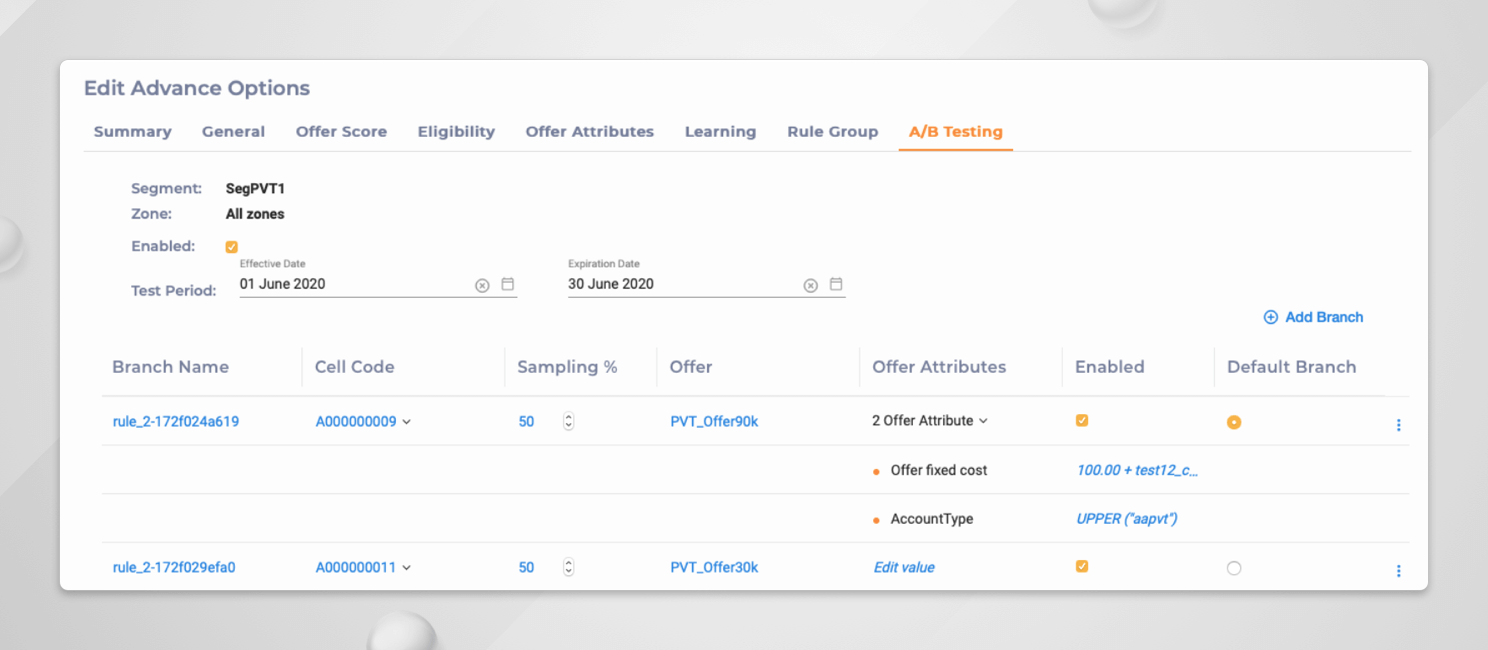1488x650 pixels.
Task: Open the PVT_Offer90k offer link
Action: point(714,422)
